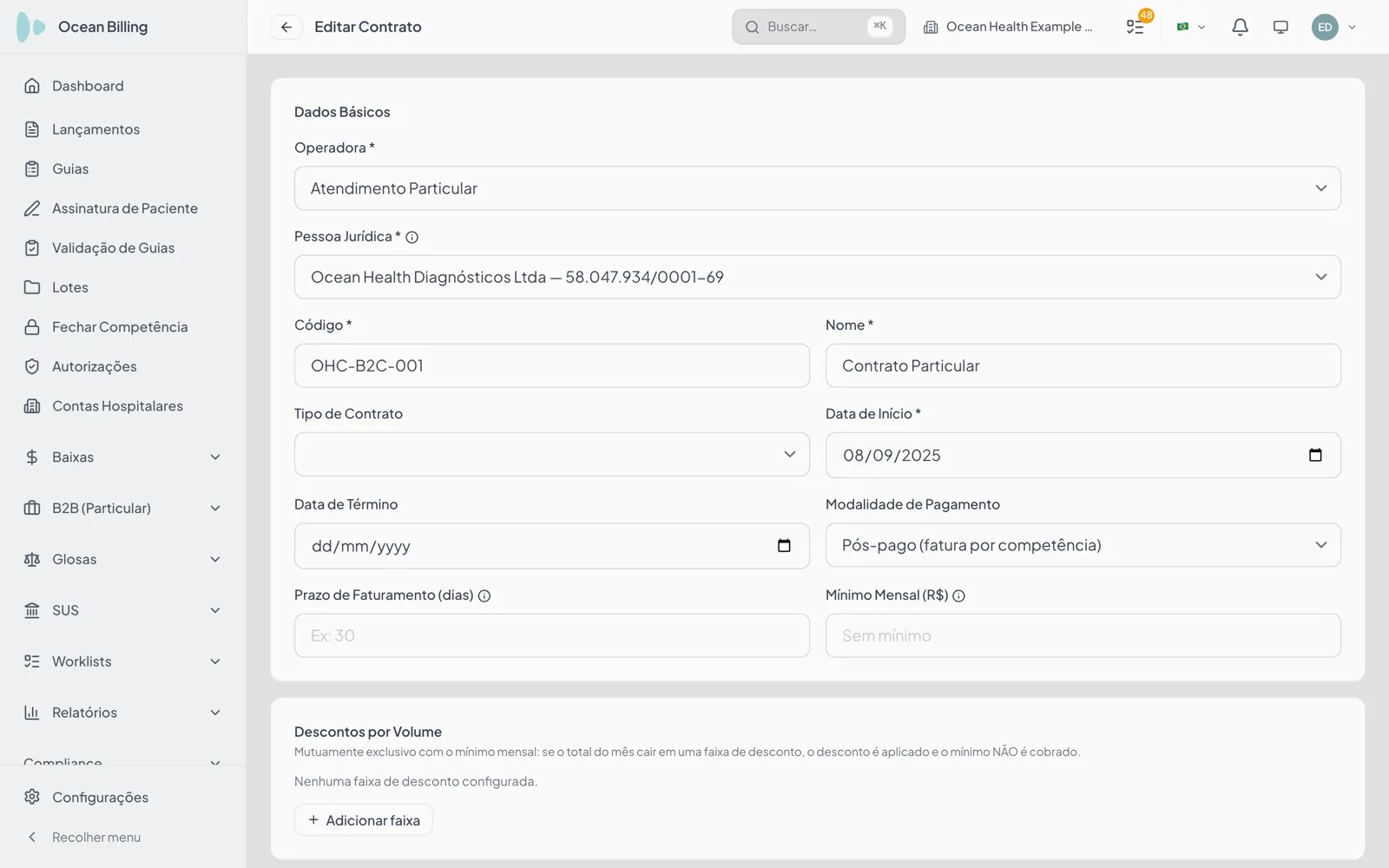
Task: Go to Dashboard in the sidebar
Action: [122, 86]
